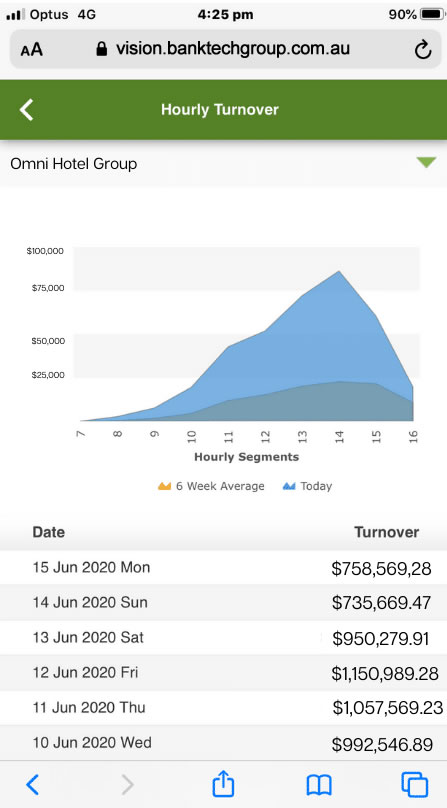Open the Safari share sheet icon

(223, 783)
